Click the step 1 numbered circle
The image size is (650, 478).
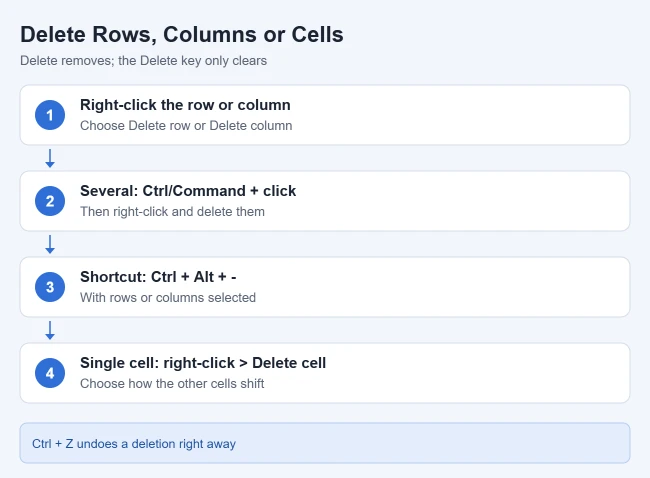pos(50,115)
